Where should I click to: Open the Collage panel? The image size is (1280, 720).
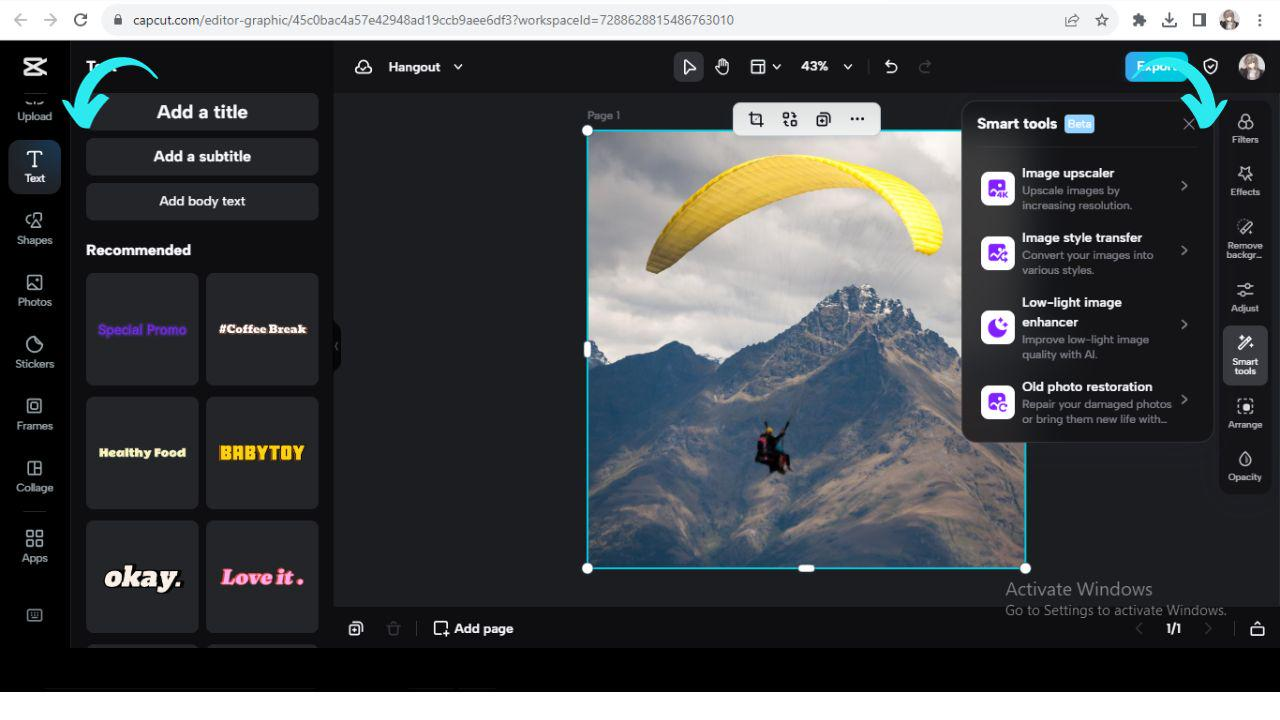(x=35, y=476)
